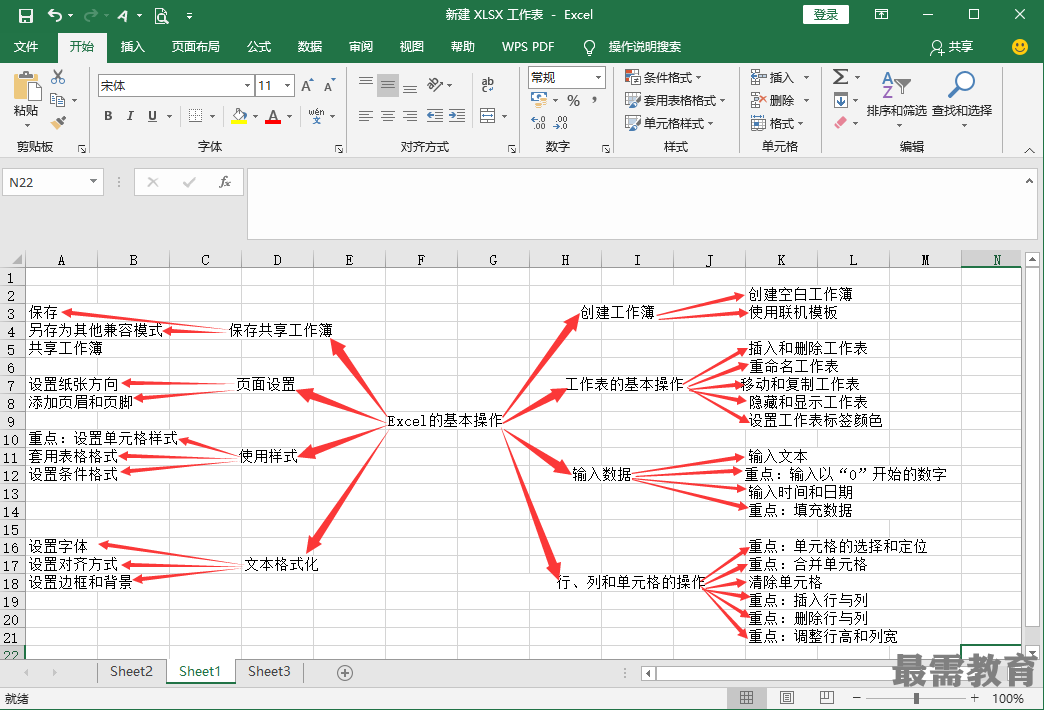Screen dimensions: 1044x710
Task: Click the Percent Style icon
Action: click(x=573, y=101)
